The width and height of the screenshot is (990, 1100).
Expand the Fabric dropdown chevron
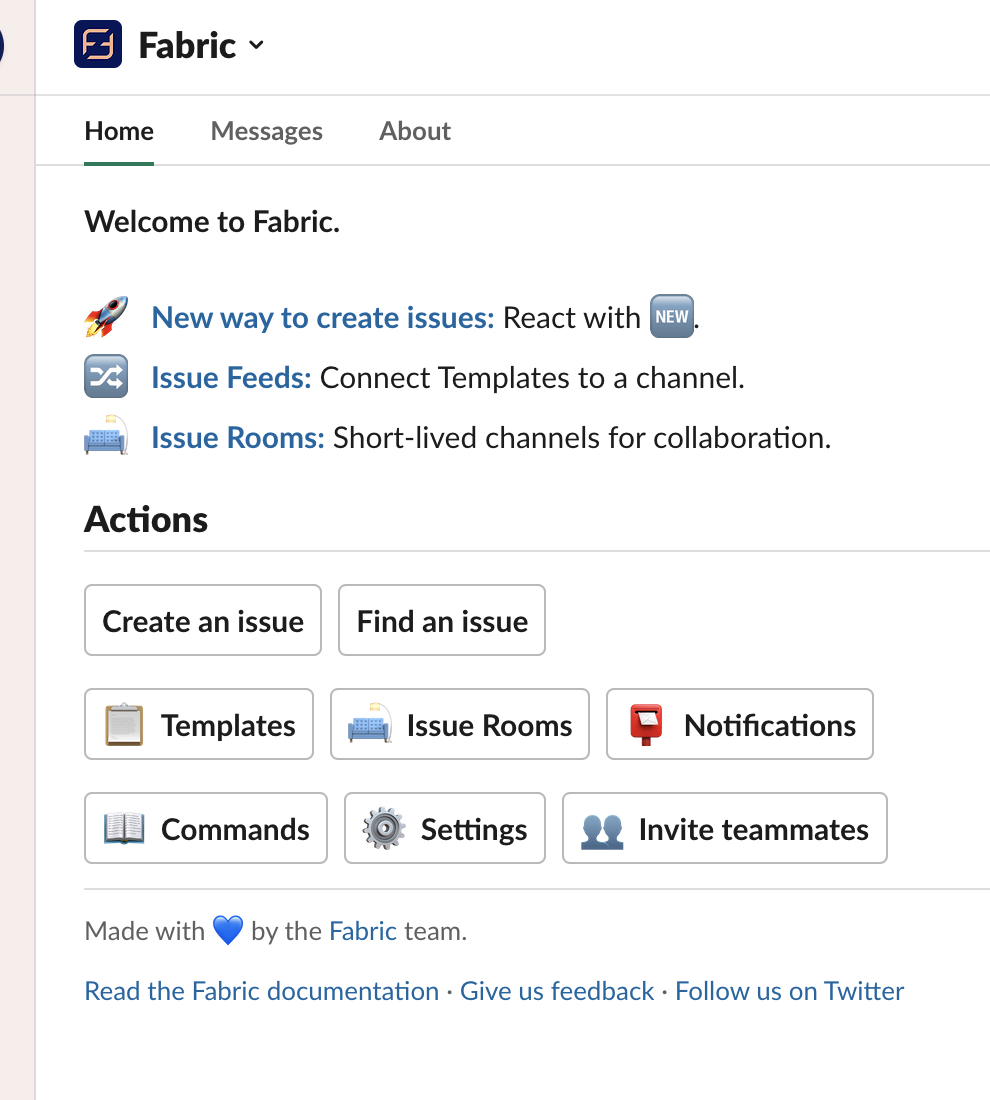[256, 46]
